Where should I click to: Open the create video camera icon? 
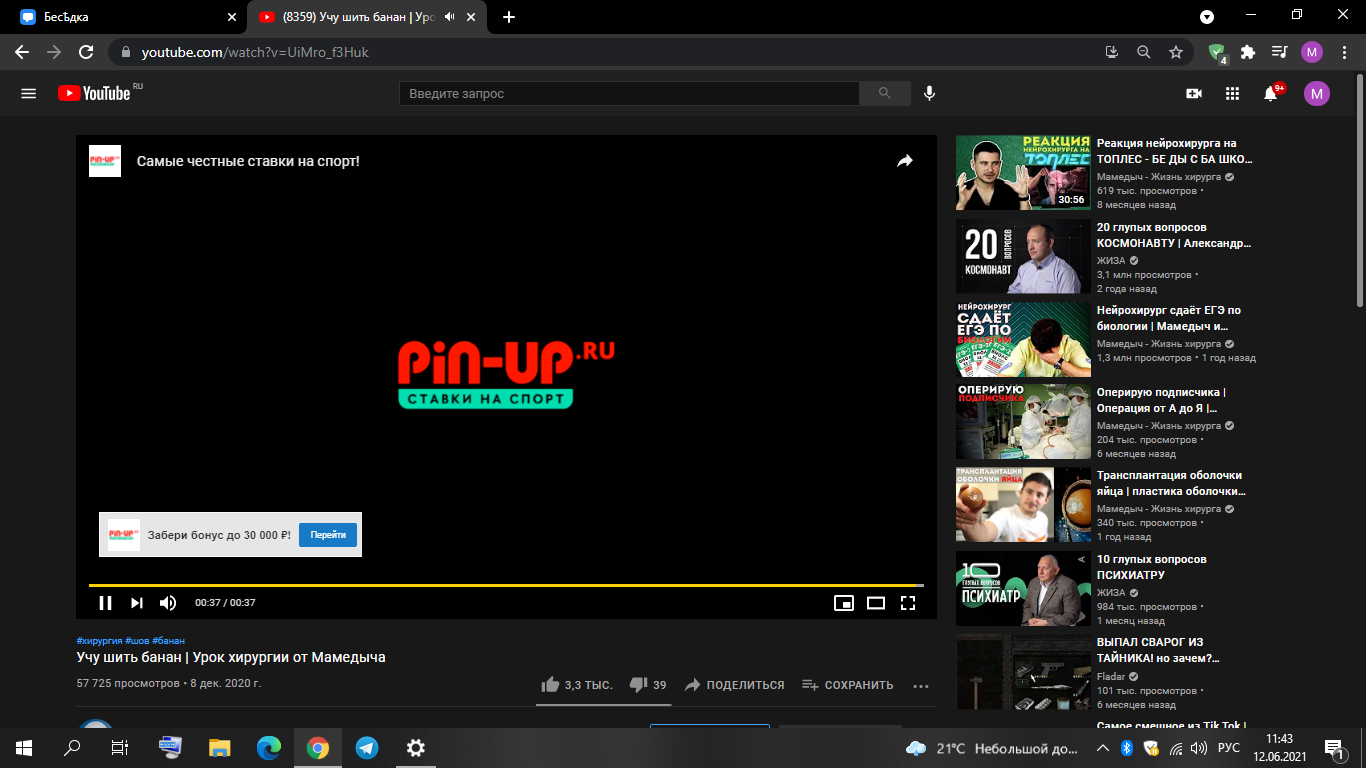point(1193,93)
